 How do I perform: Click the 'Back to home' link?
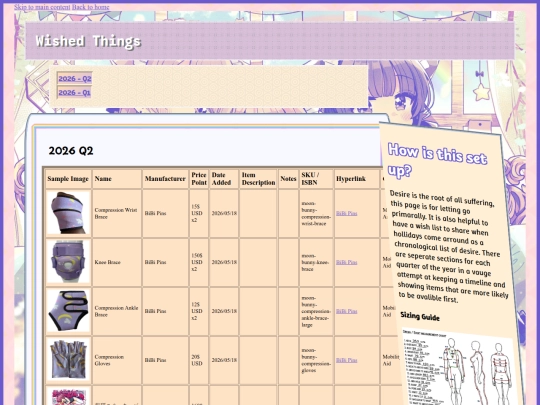tap(91, 7)
